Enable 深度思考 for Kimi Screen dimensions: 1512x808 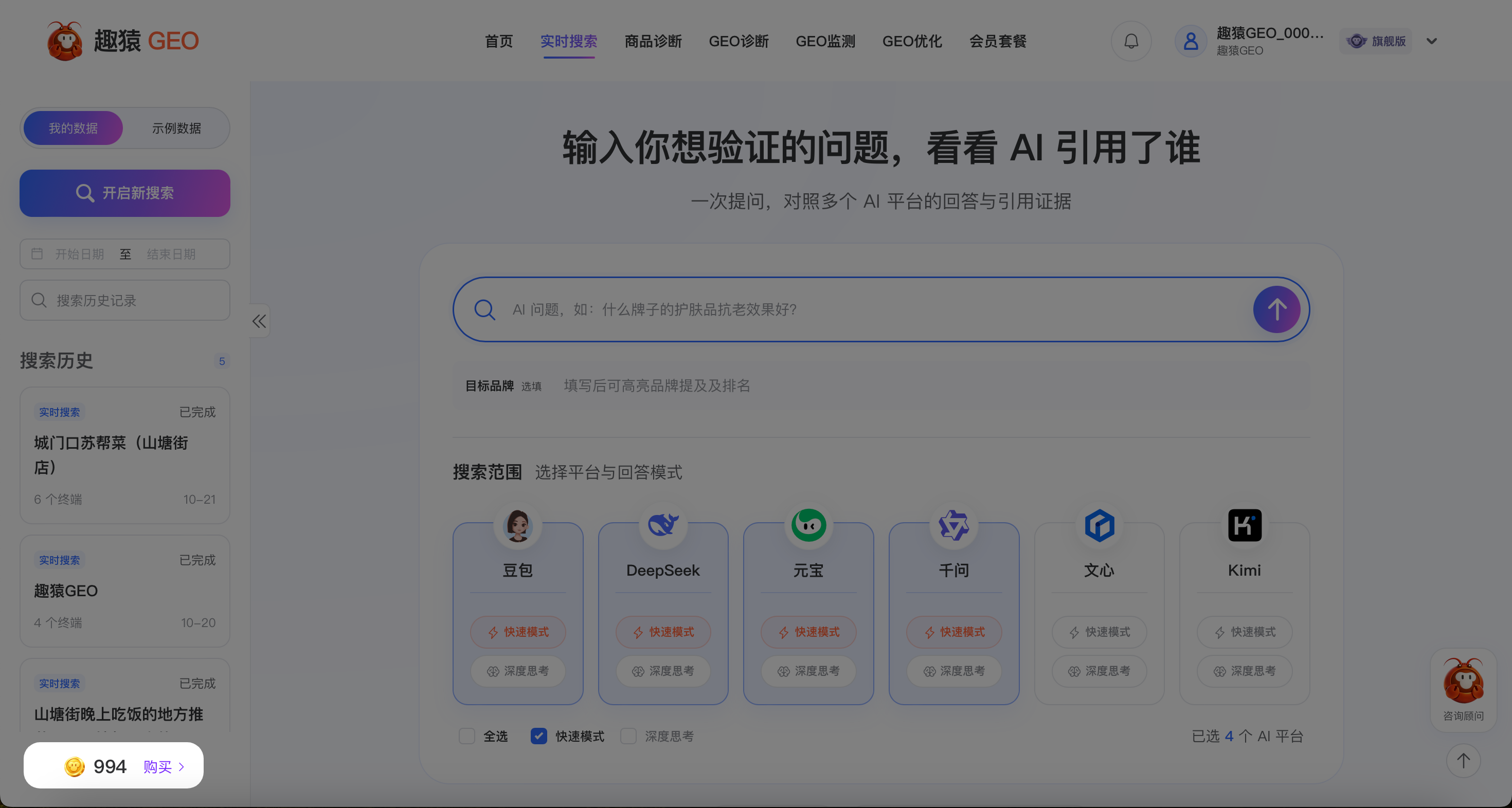pyautogui.click(x=1245, y=671)
